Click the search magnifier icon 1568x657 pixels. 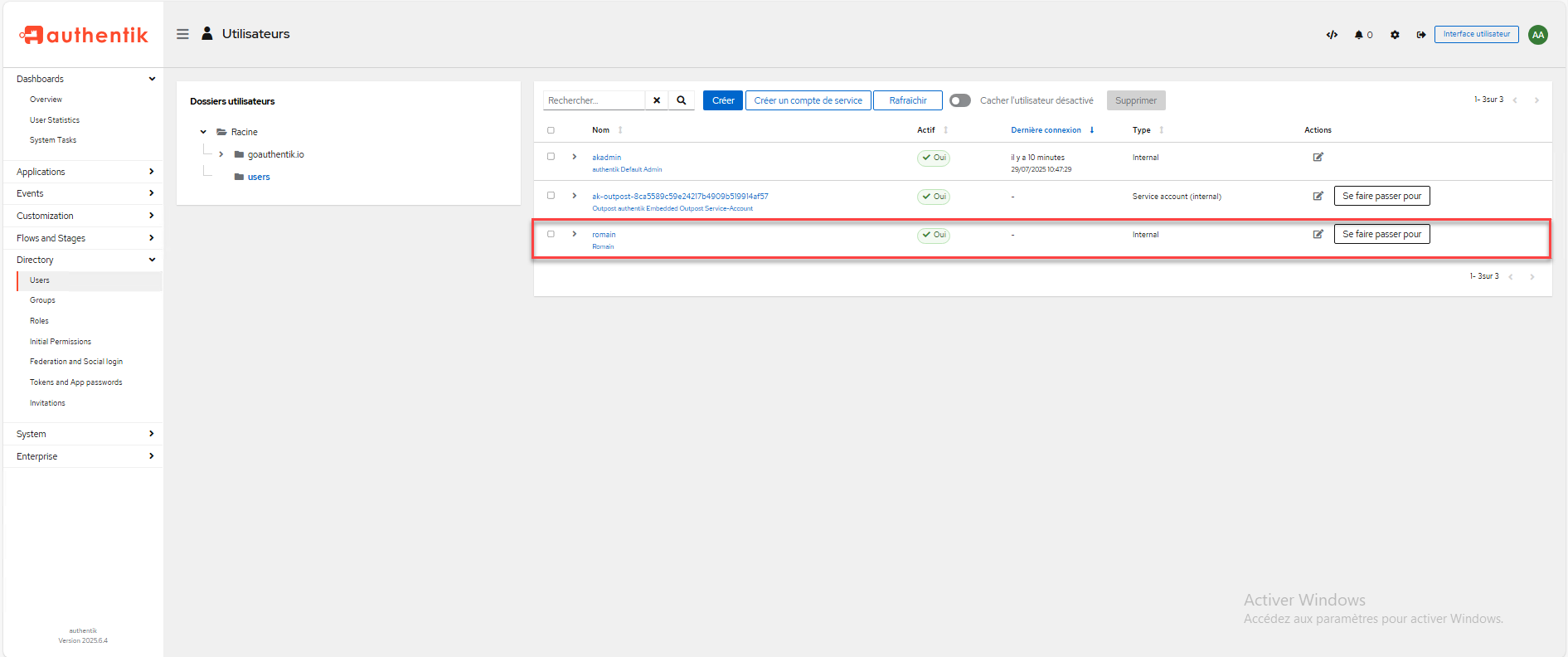pyautogui.click(x=682, y=100)
